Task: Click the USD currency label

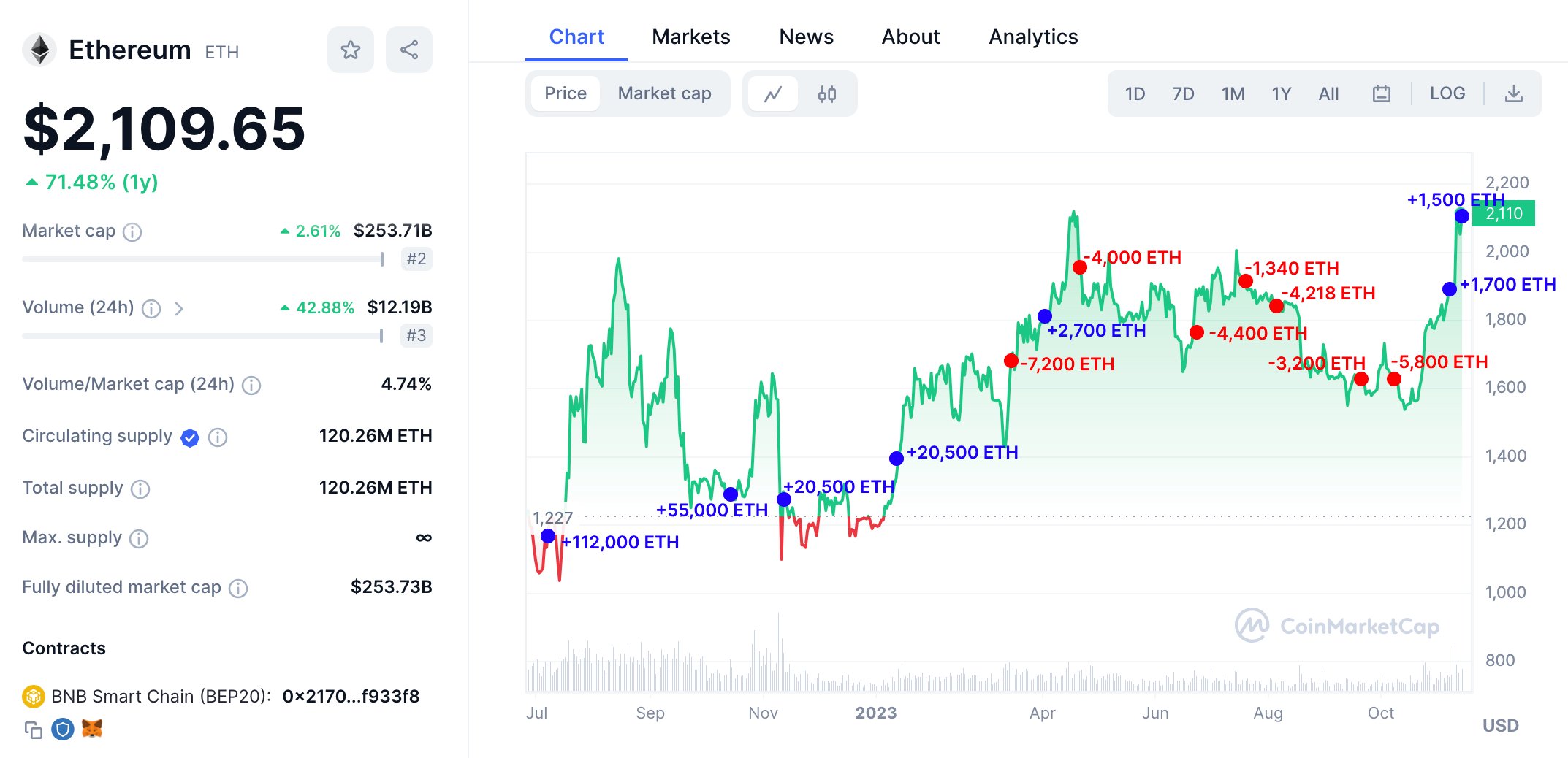Action: pos(1501,725)
